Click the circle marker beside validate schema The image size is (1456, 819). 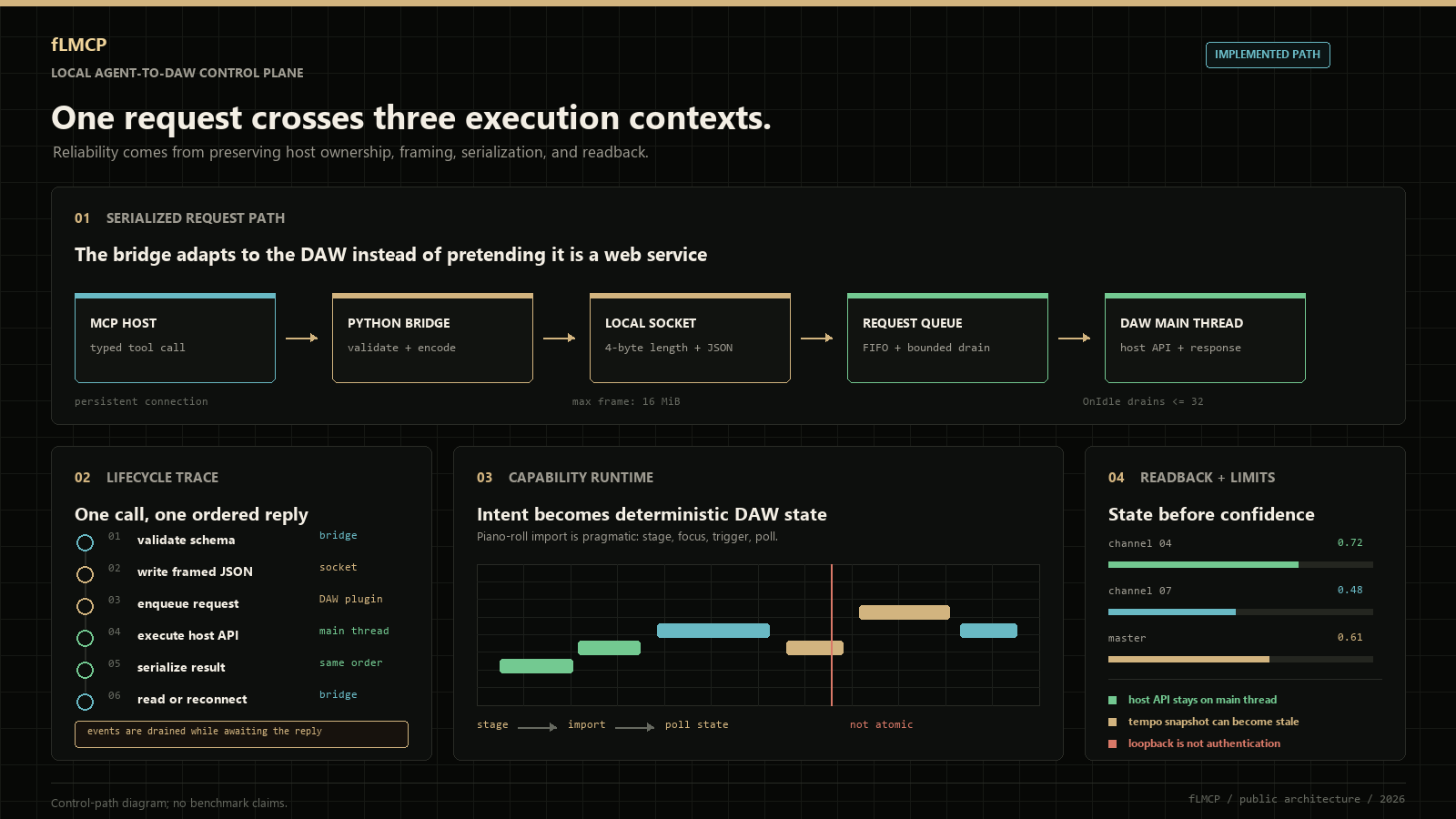tap(85, 542)
